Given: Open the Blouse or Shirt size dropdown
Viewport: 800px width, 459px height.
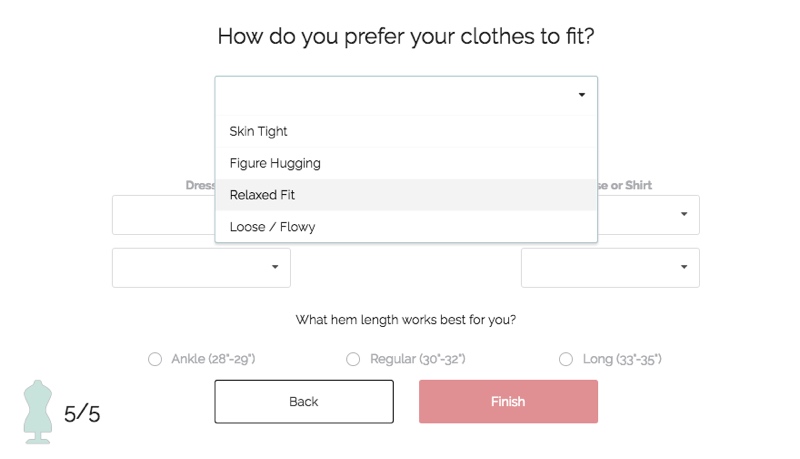Looking at the screenshot, I should [x=650, y=214].
